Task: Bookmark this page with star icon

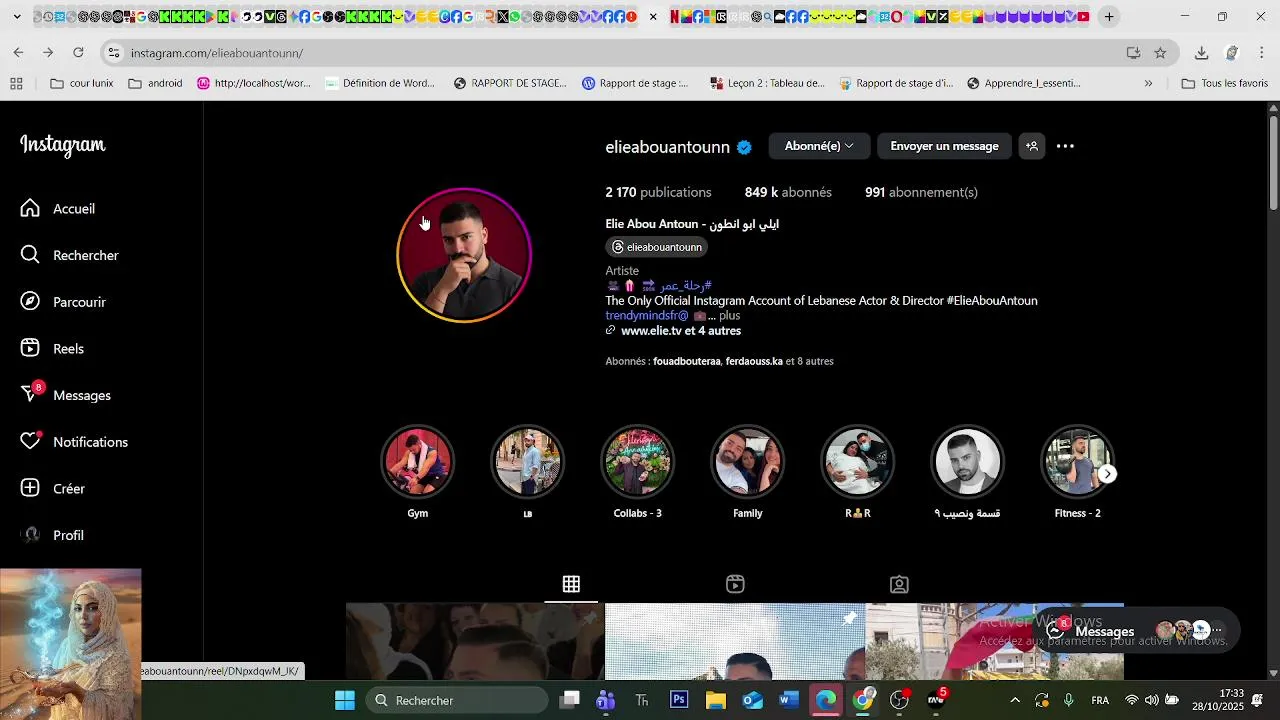Action: (x=1160, y=53)
